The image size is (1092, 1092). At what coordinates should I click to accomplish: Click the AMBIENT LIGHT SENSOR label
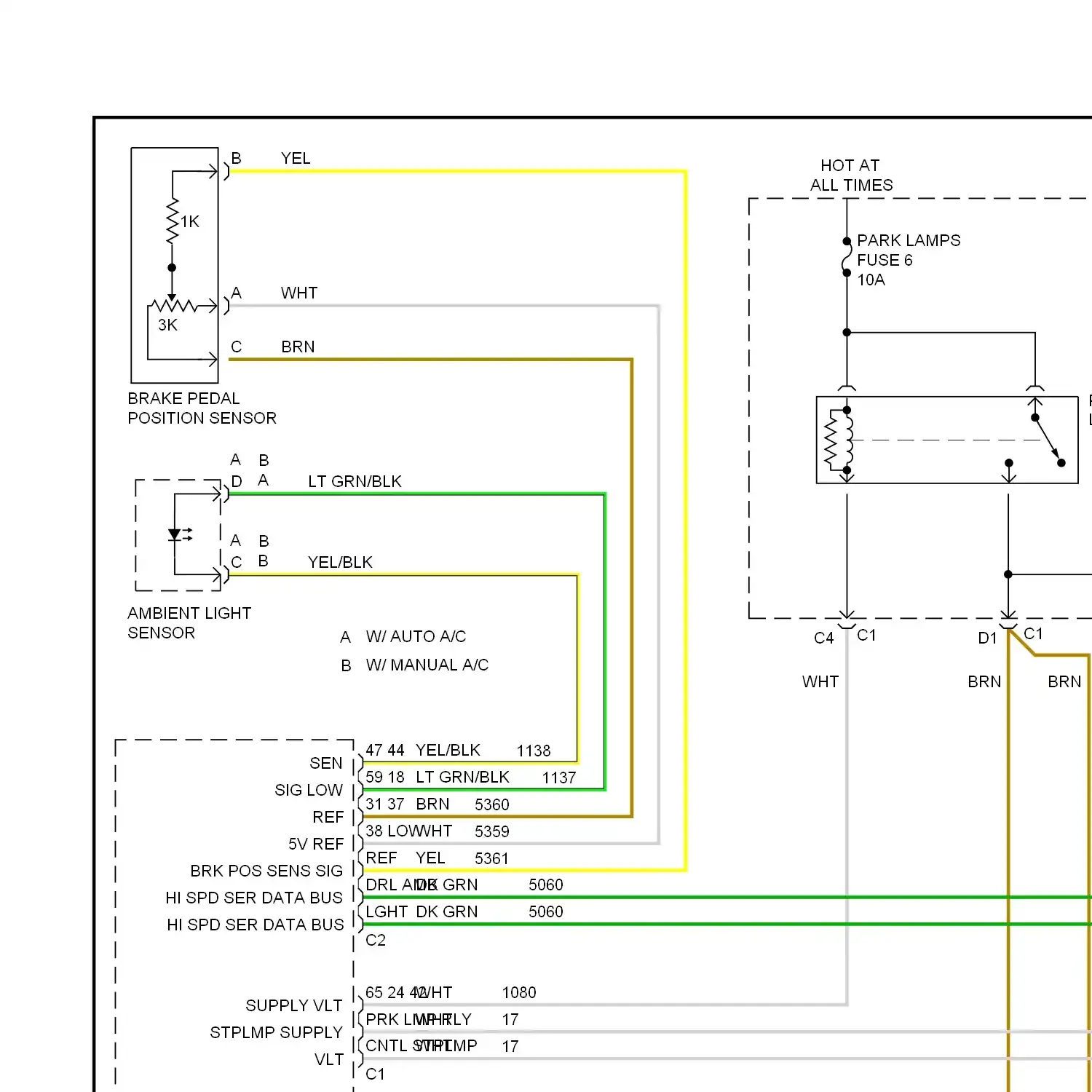pyautogui.click(x=189, y=623)
